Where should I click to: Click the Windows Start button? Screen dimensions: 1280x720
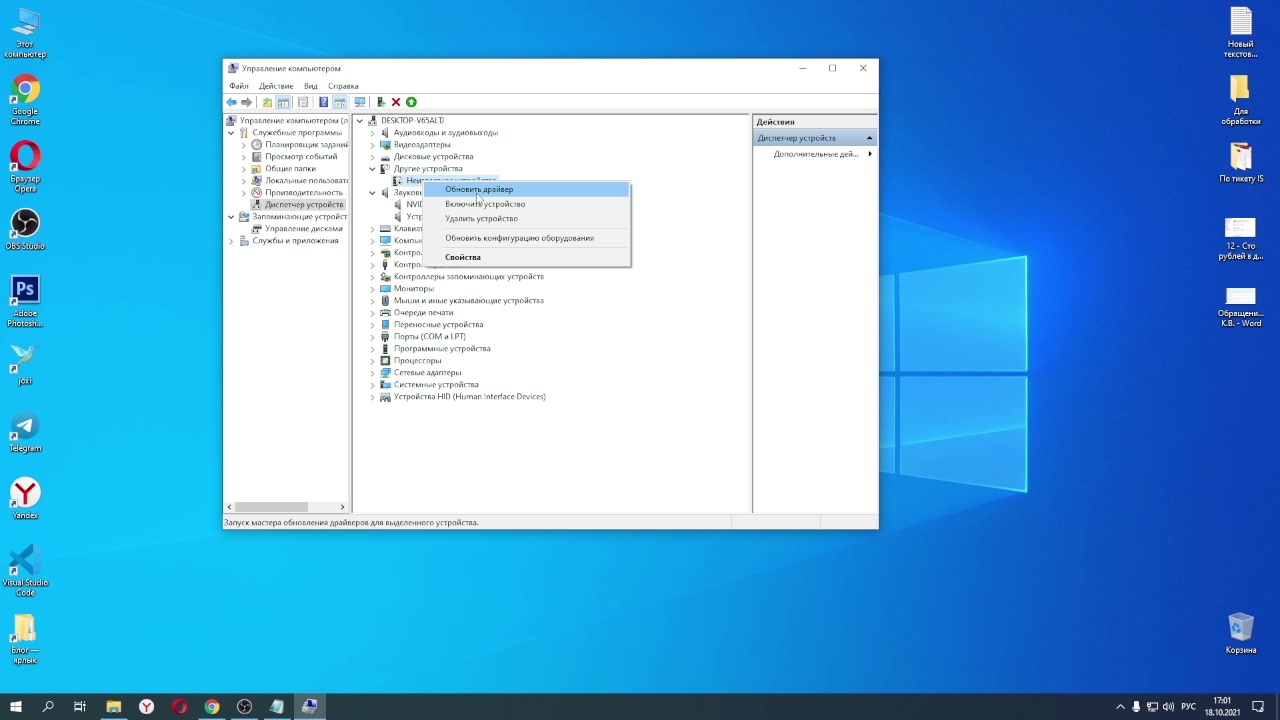pos(16,707)
